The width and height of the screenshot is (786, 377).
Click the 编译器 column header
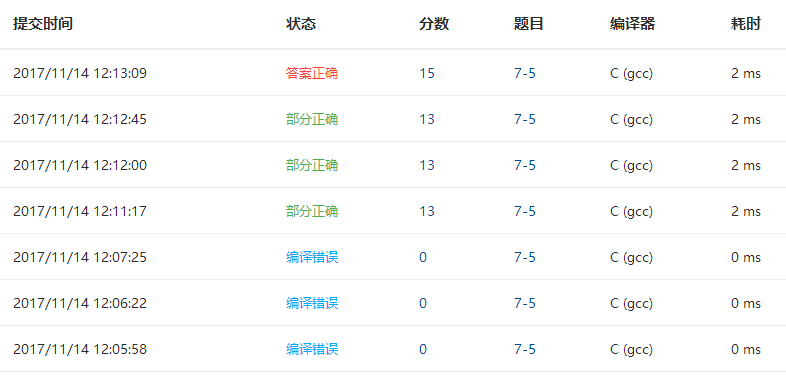click(x=632, y=24)
